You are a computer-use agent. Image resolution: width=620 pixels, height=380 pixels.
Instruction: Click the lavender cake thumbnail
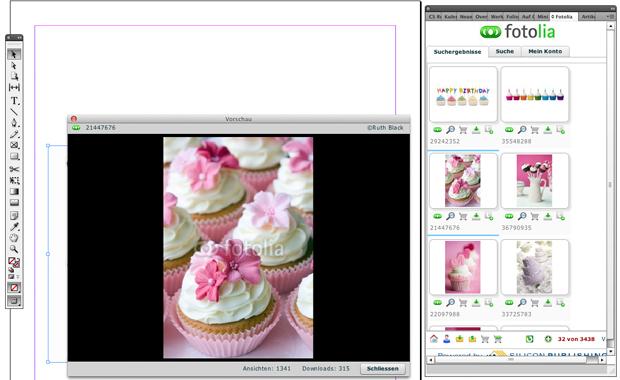(x=535, y=267)
